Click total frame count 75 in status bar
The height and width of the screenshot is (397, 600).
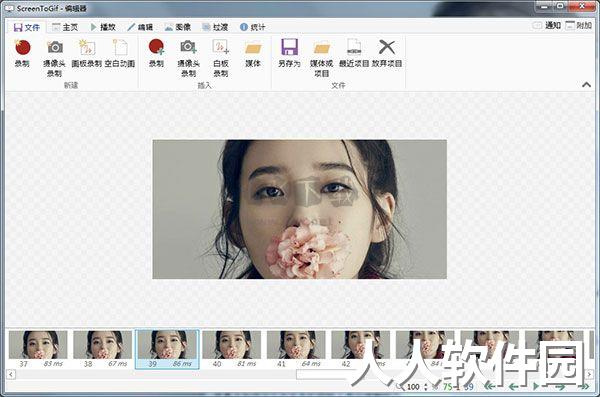point(447,387)
